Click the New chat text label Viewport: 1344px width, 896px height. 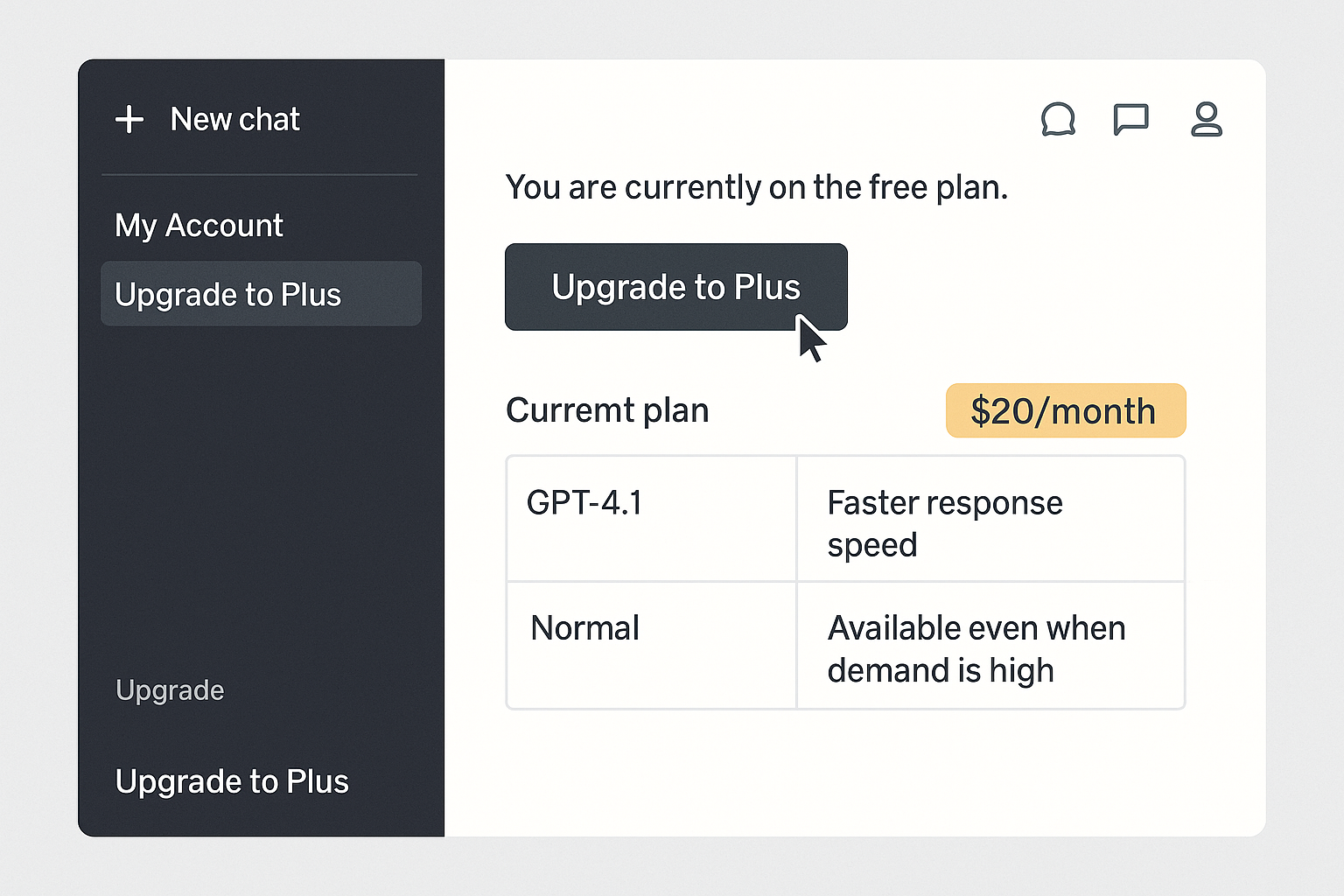click(x=234, y=119)
